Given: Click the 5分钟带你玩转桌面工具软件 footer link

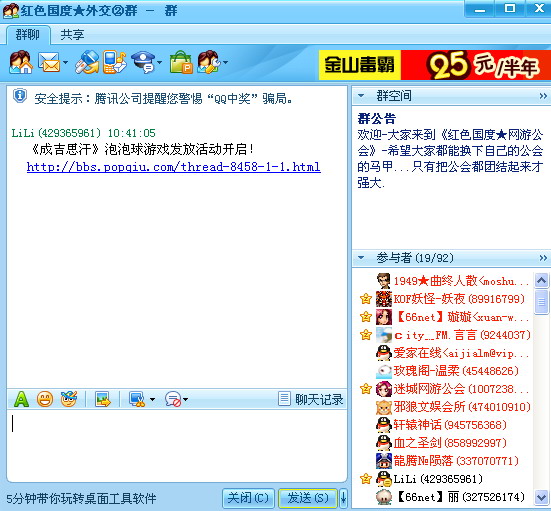Looking at the screenshot, I should (x=82, y=498).
